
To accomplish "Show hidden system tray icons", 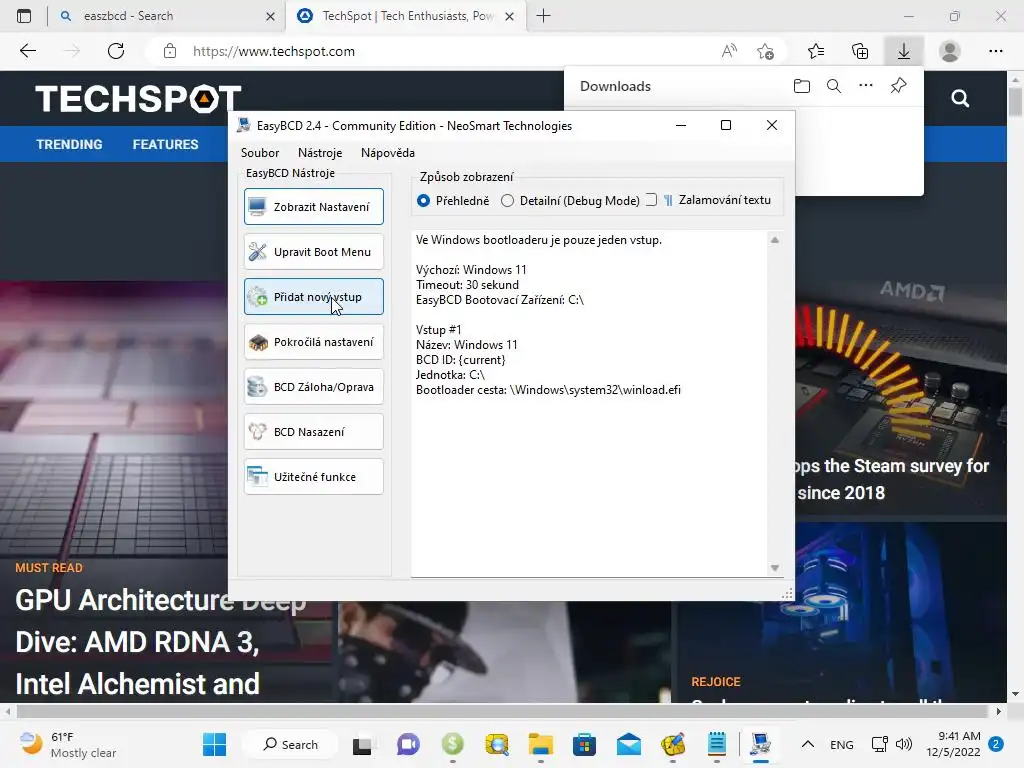I will click(x=808, y=744).
